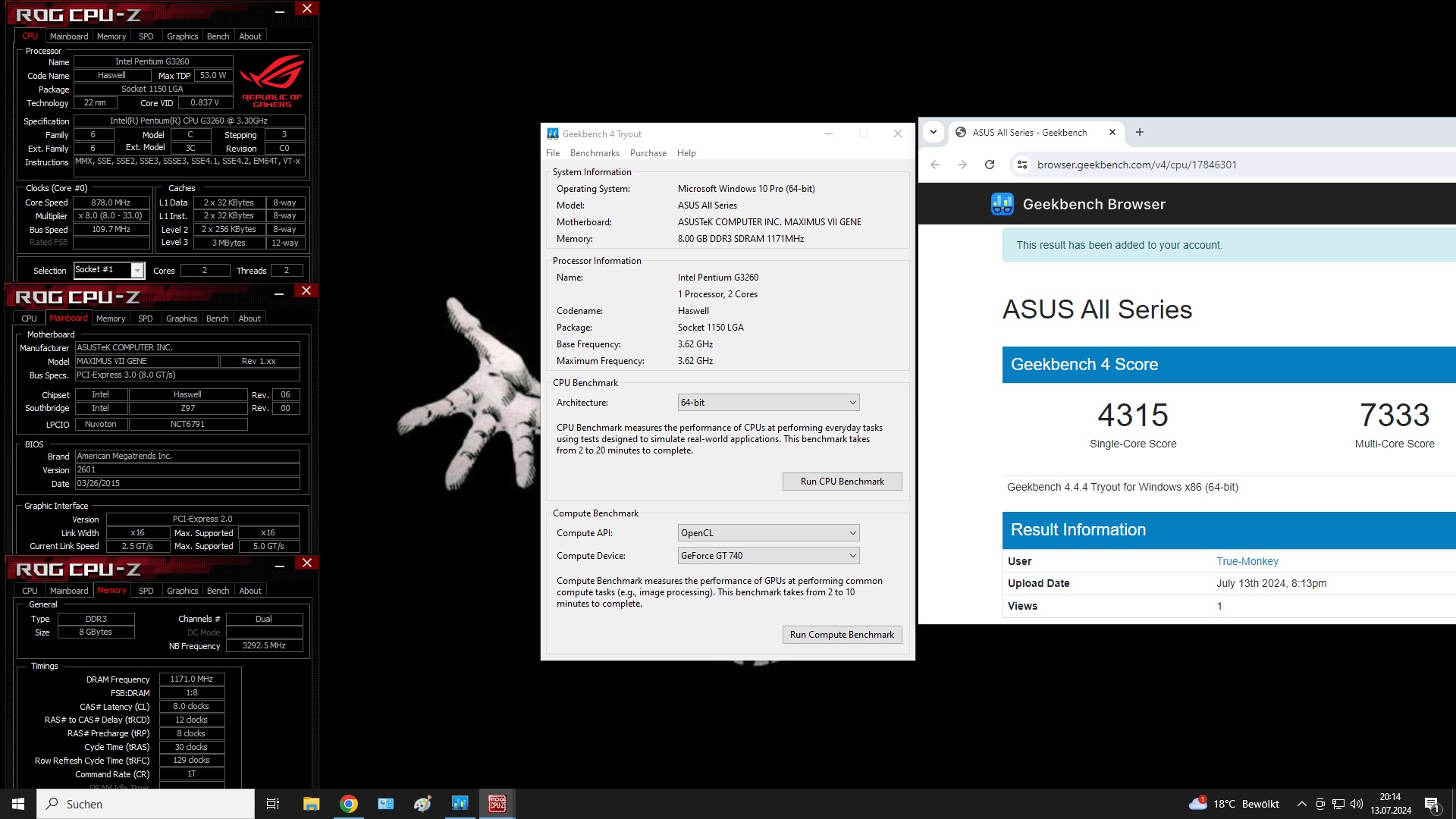Open the weather widget showing 18°C Bewölkt

coord(1234,804)
